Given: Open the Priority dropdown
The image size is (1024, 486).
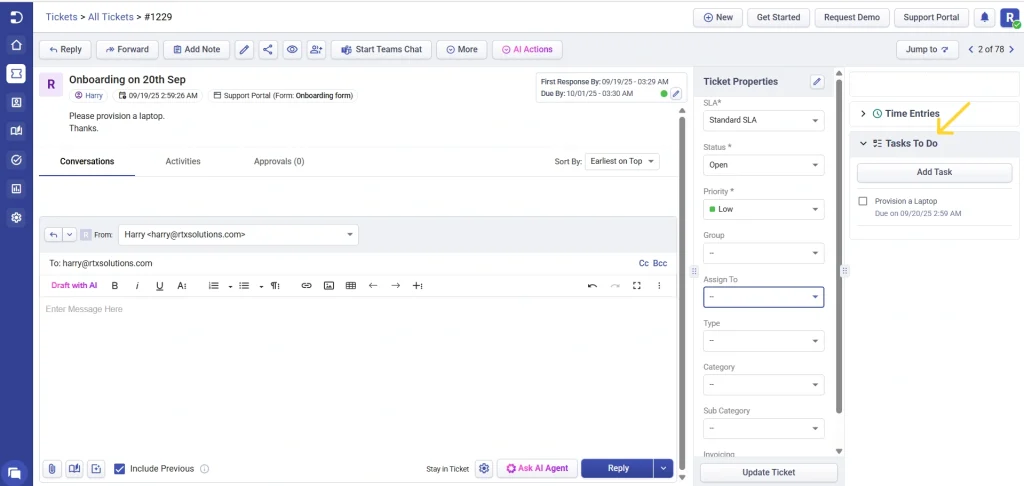Looking at the screenshot, I should (x=764, y=209).
